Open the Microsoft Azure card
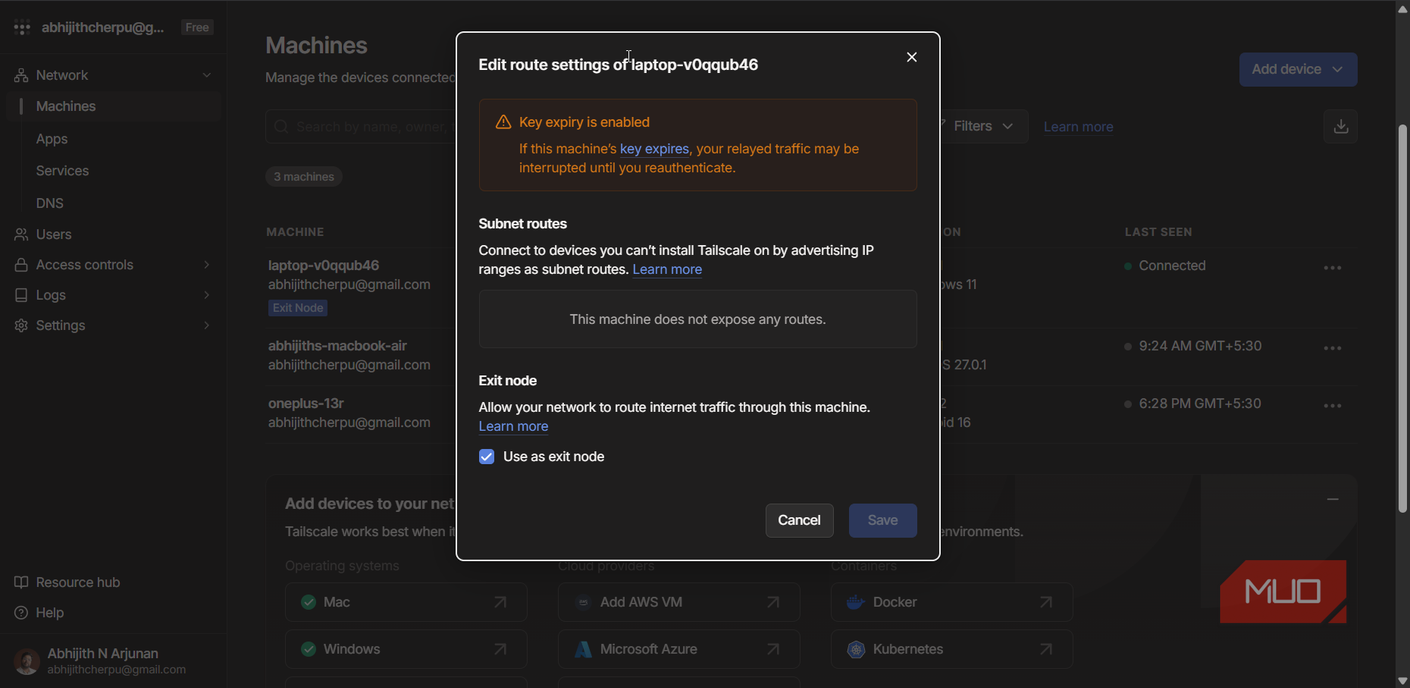The width and height of the screenshot is (1410, 688). (679, 649)
